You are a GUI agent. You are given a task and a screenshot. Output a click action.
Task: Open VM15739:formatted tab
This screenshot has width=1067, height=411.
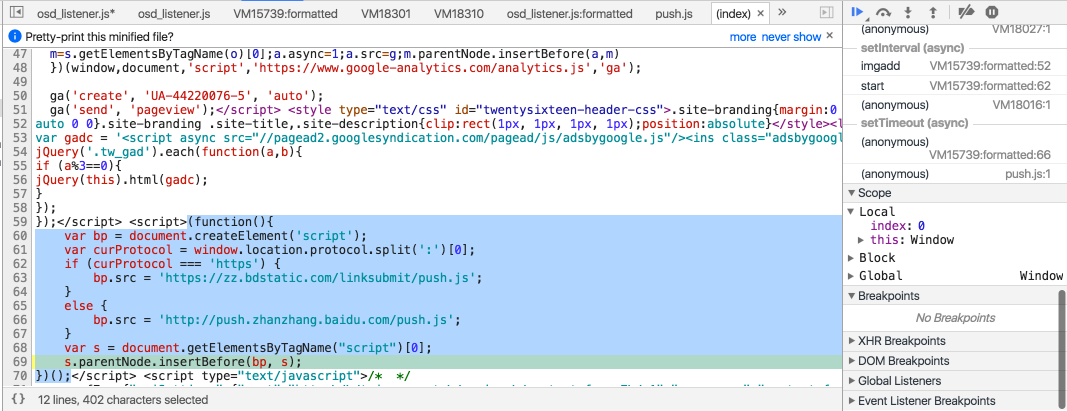pyautogui.click(x=285, y=13)
